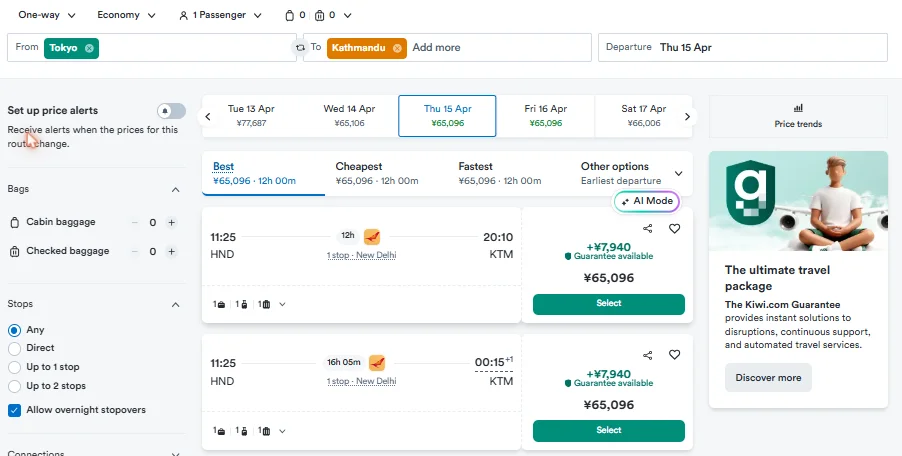Click the Departure date field

[x=743, y=47]
